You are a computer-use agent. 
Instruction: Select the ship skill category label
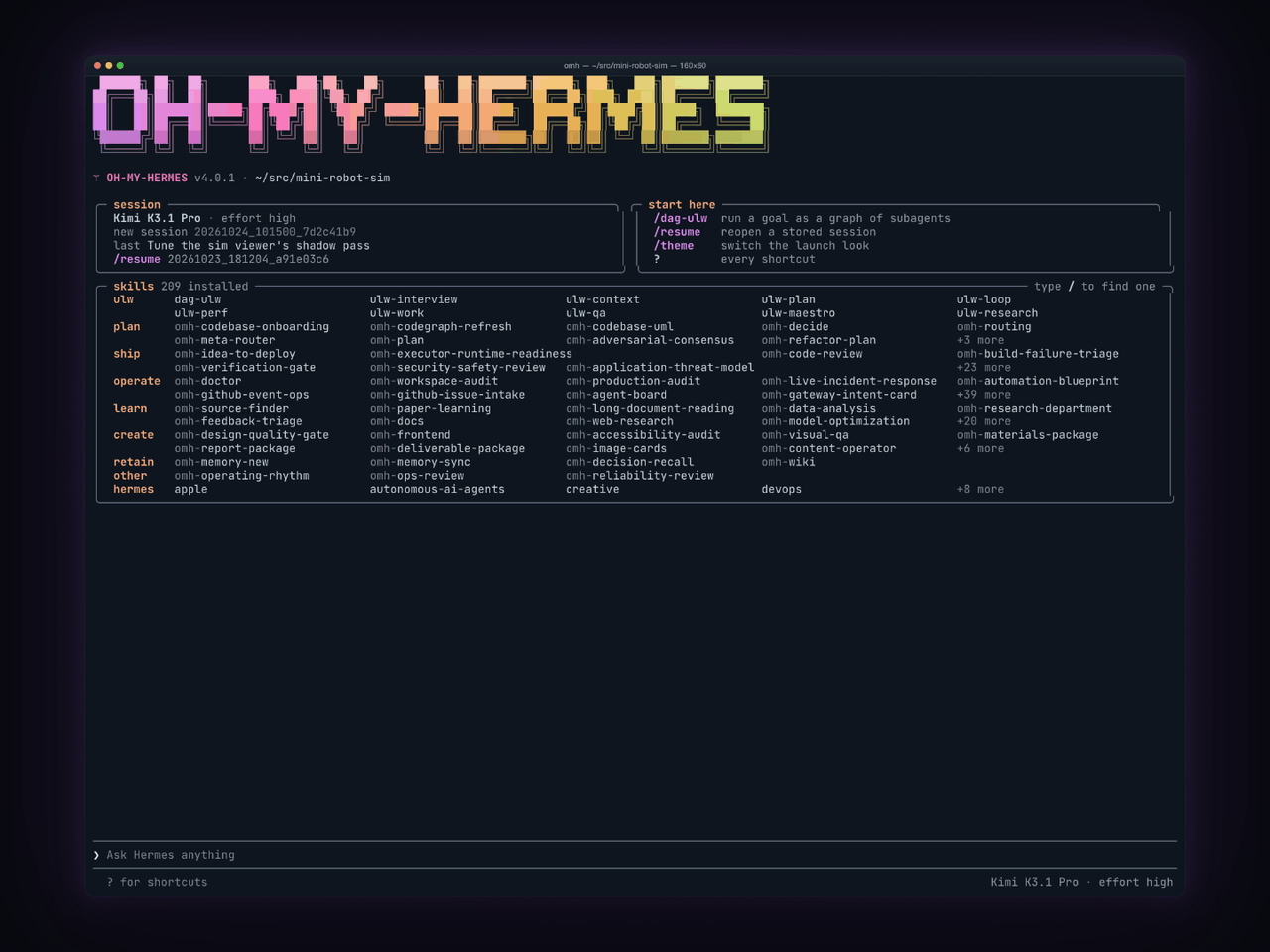[127, 354]
